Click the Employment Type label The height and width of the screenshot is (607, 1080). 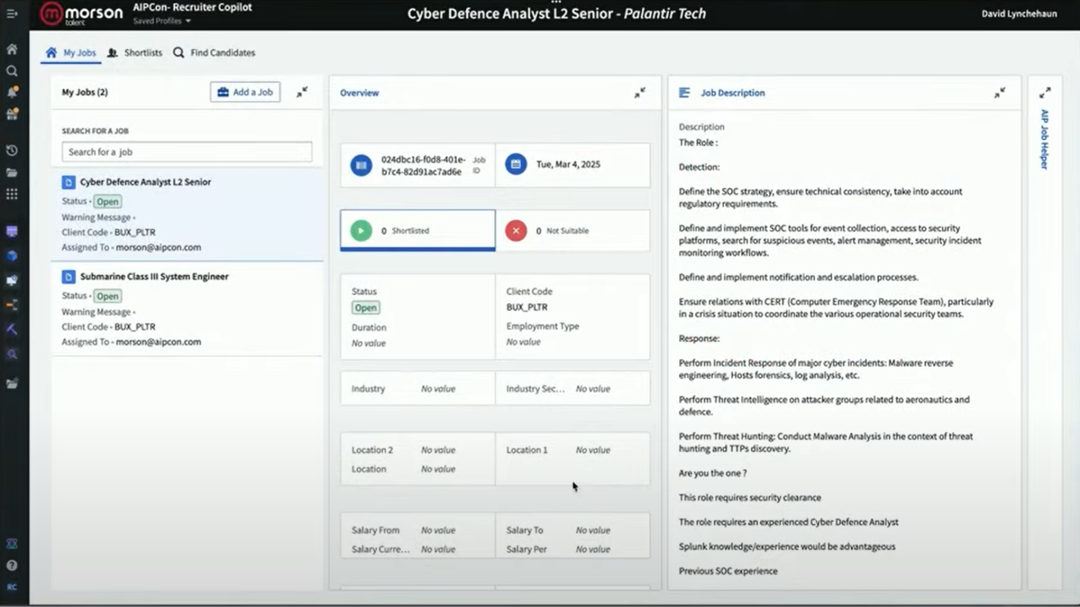[542, 327]
